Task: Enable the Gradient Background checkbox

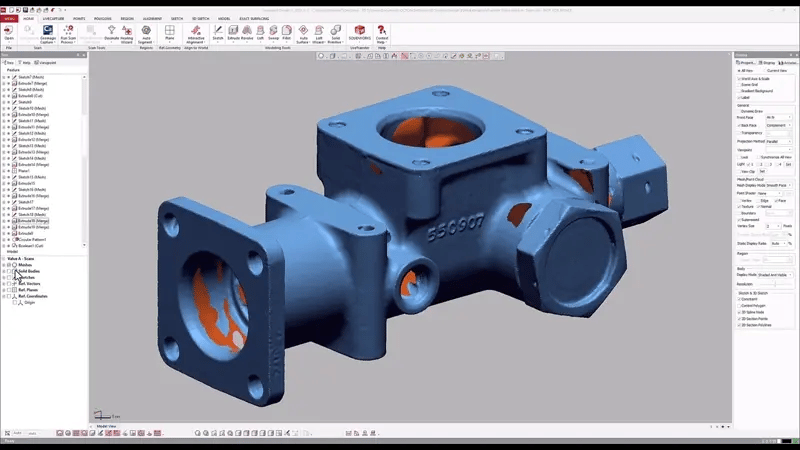Action: pos(739,90)
